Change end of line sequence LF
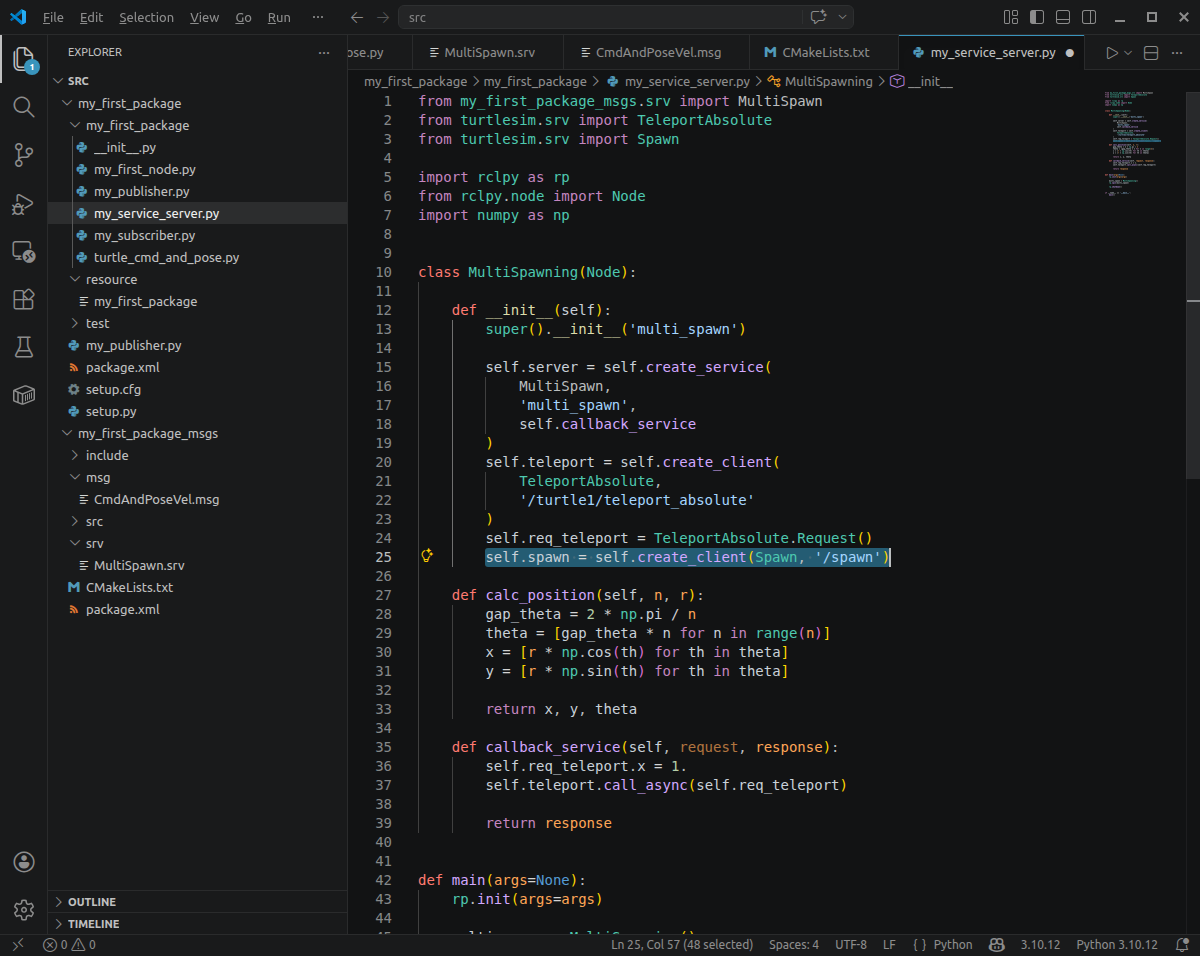Screen dimensions: 1200x956 point(889,944)
